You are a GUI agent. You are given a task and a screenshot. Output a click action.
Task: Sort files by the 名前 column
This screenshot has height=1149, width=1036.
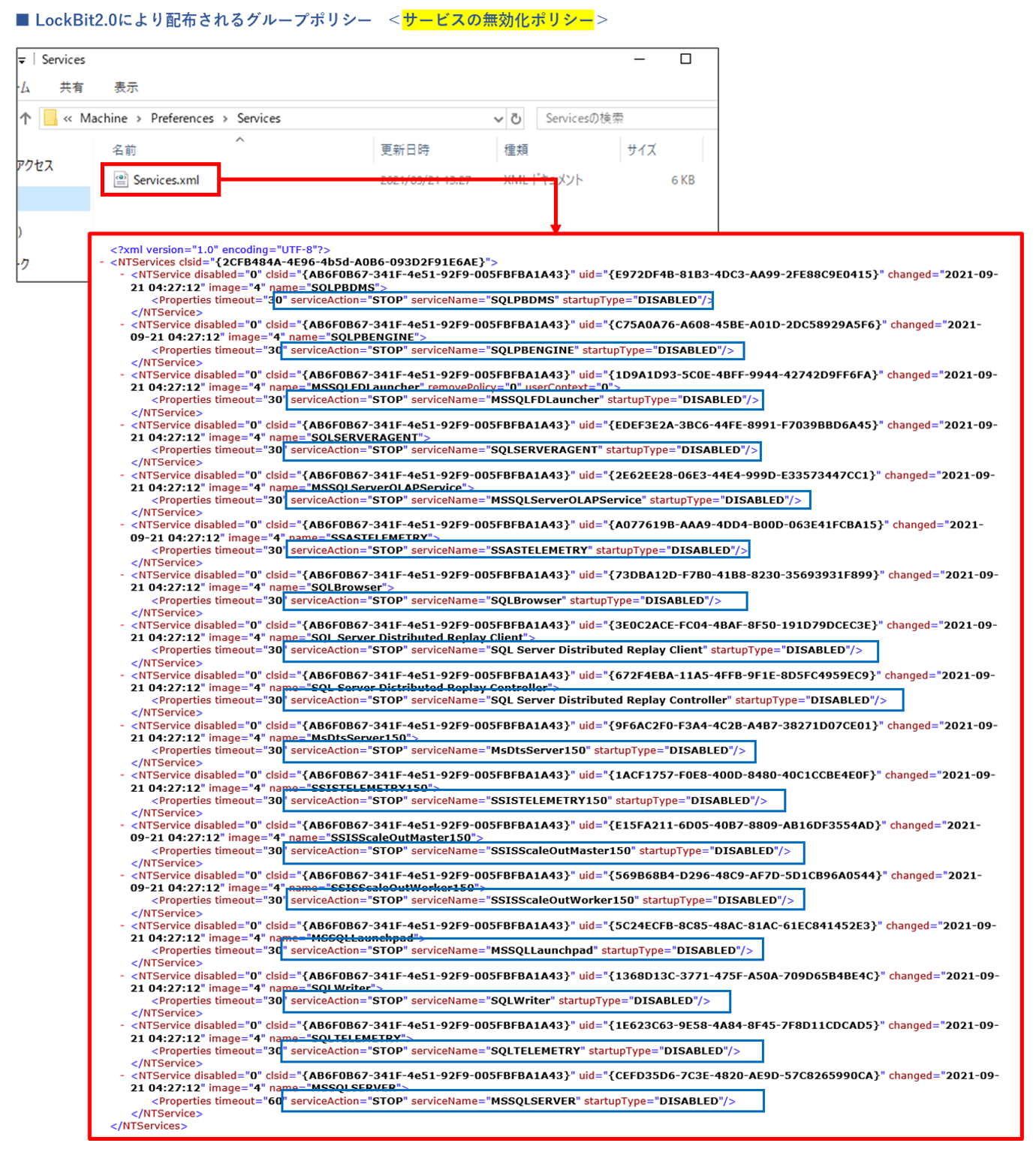125,150
